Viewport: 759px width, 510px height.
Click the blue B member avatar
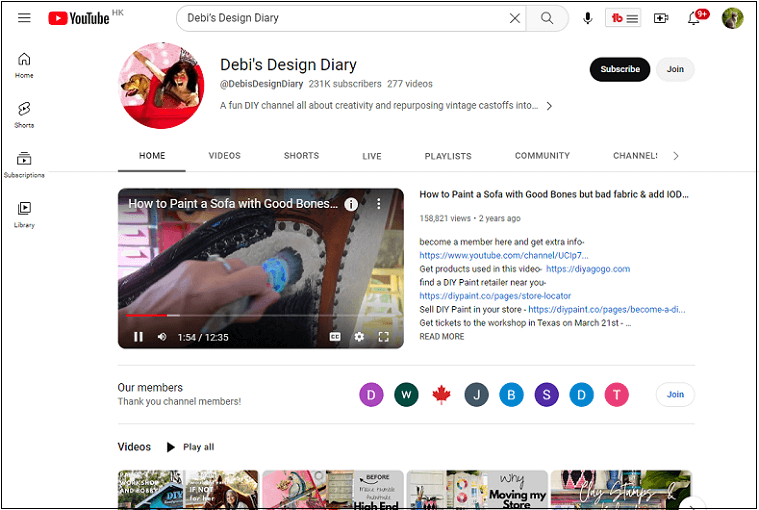pos(511,395)
